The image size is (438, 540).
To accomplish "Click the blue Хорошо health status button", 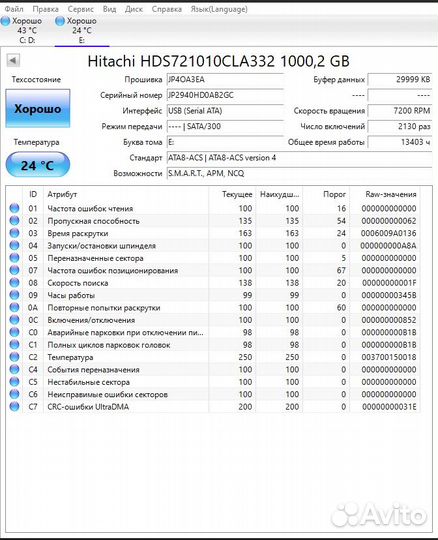I will coord(38,108).
